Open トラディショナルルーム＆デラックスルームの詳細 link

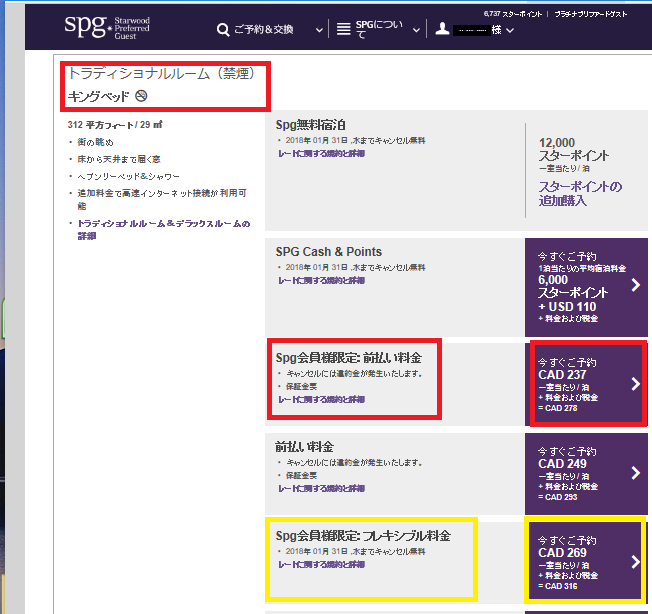(x=164, y=229)
